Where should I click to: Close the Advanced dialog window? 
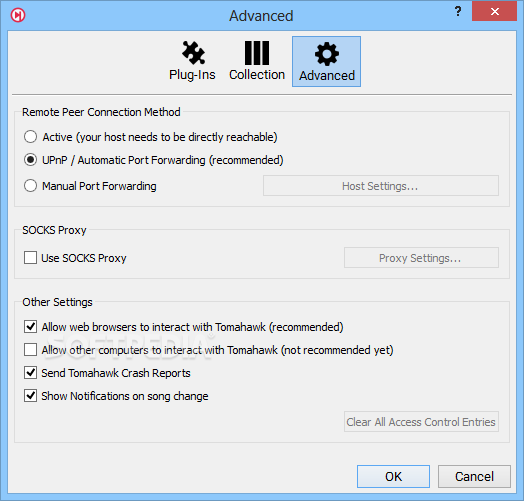tap(494, 11)
